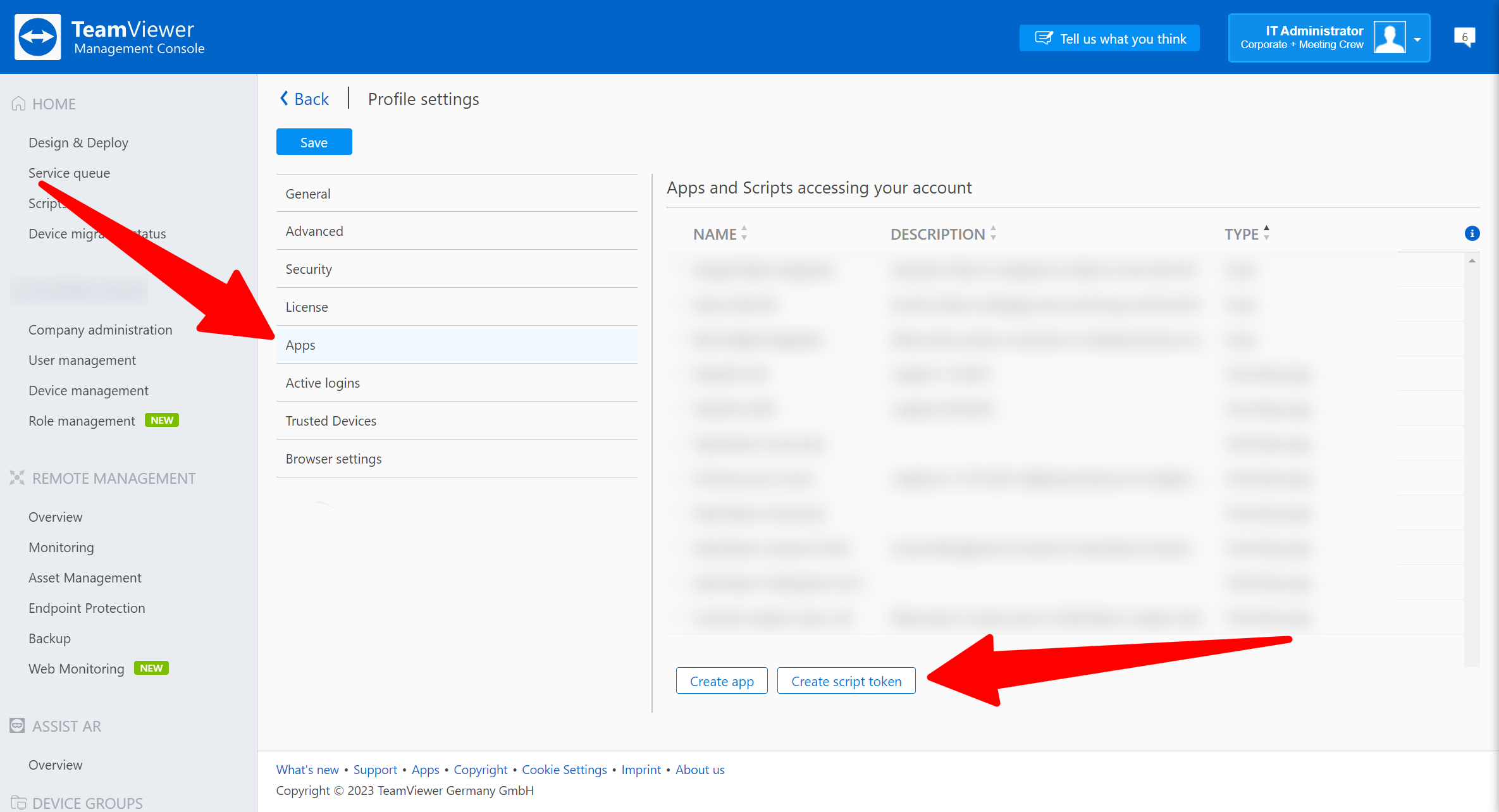Click the What's new footer link
1499x812 pixels.
pos(307,770)
